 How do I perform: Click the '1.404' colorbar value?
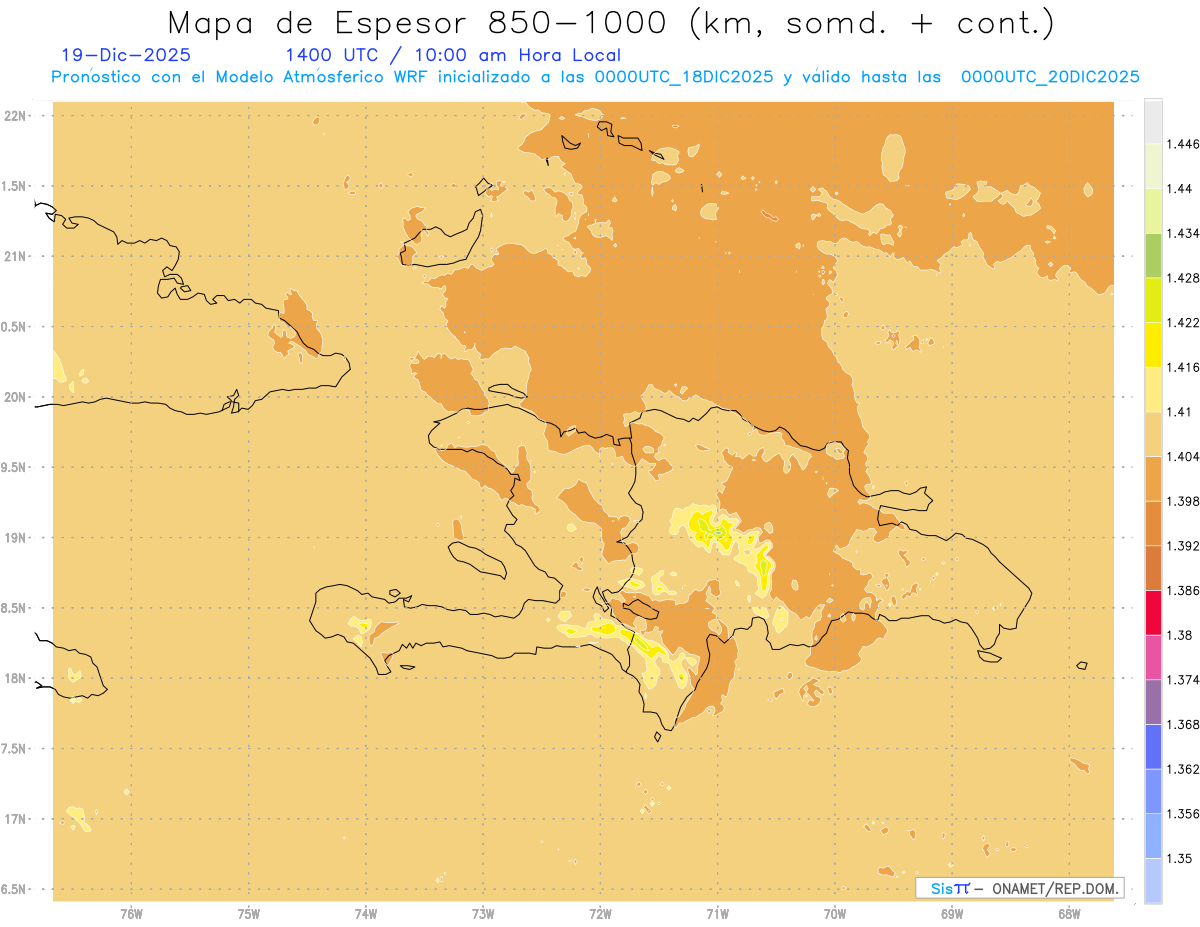(1183, 456)
